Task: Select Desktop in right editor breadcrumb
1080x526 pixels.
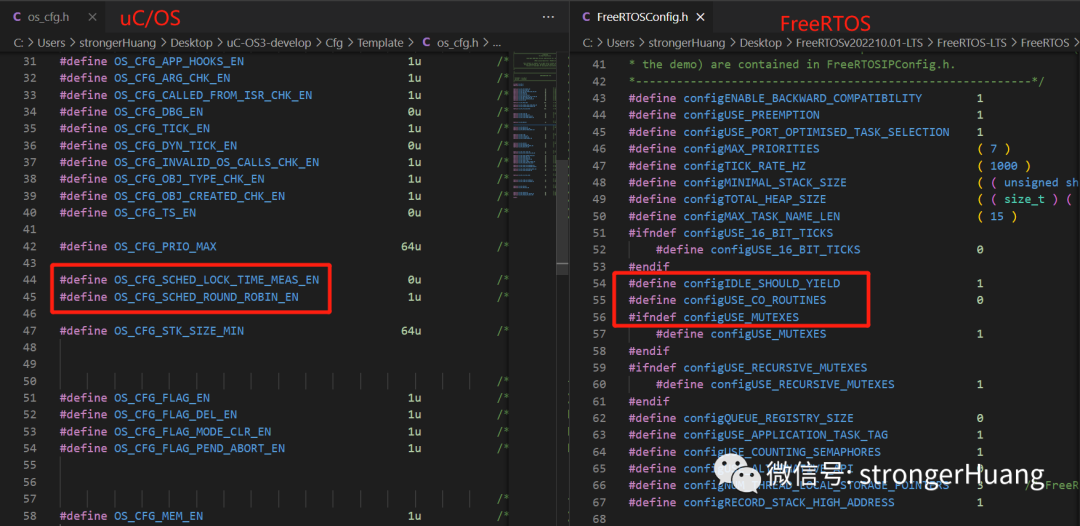Action: pyautogui.click(x=761, y=43)
